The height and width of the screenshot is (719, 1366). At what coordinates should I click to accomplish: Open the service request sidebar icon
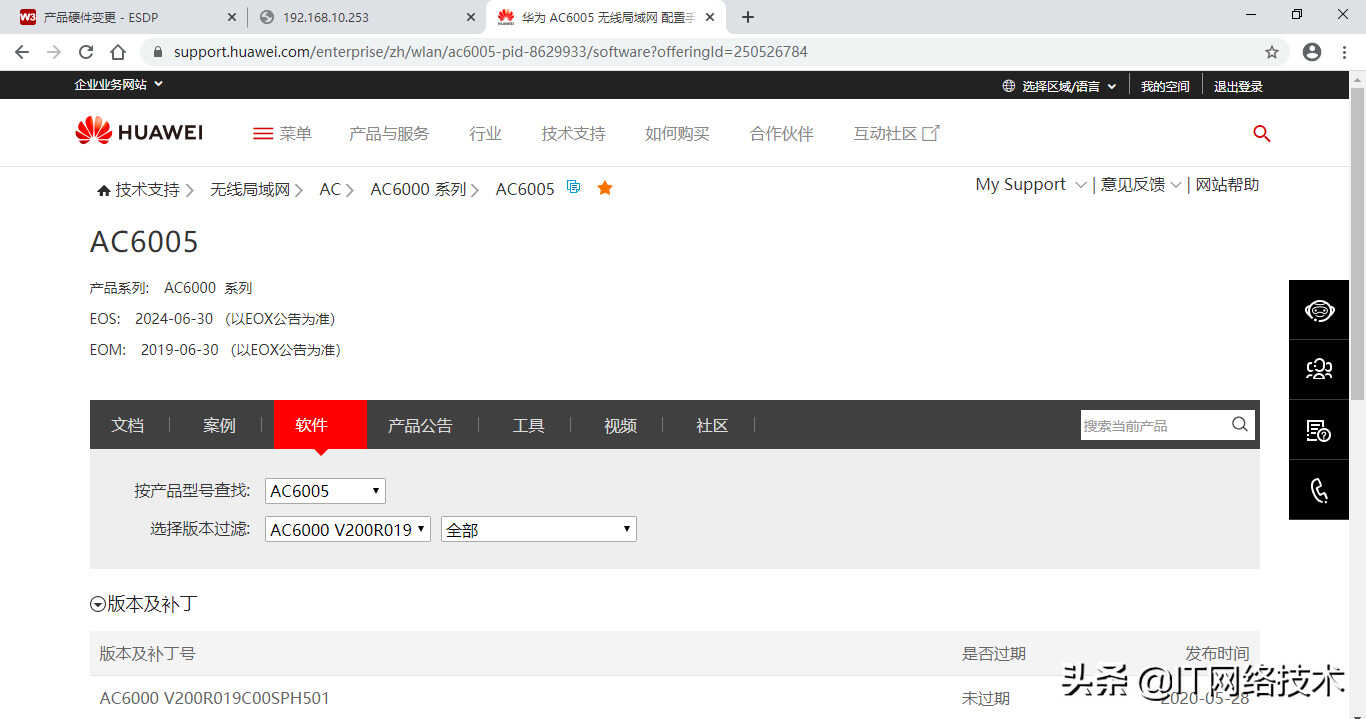(x=1319, y=430)
